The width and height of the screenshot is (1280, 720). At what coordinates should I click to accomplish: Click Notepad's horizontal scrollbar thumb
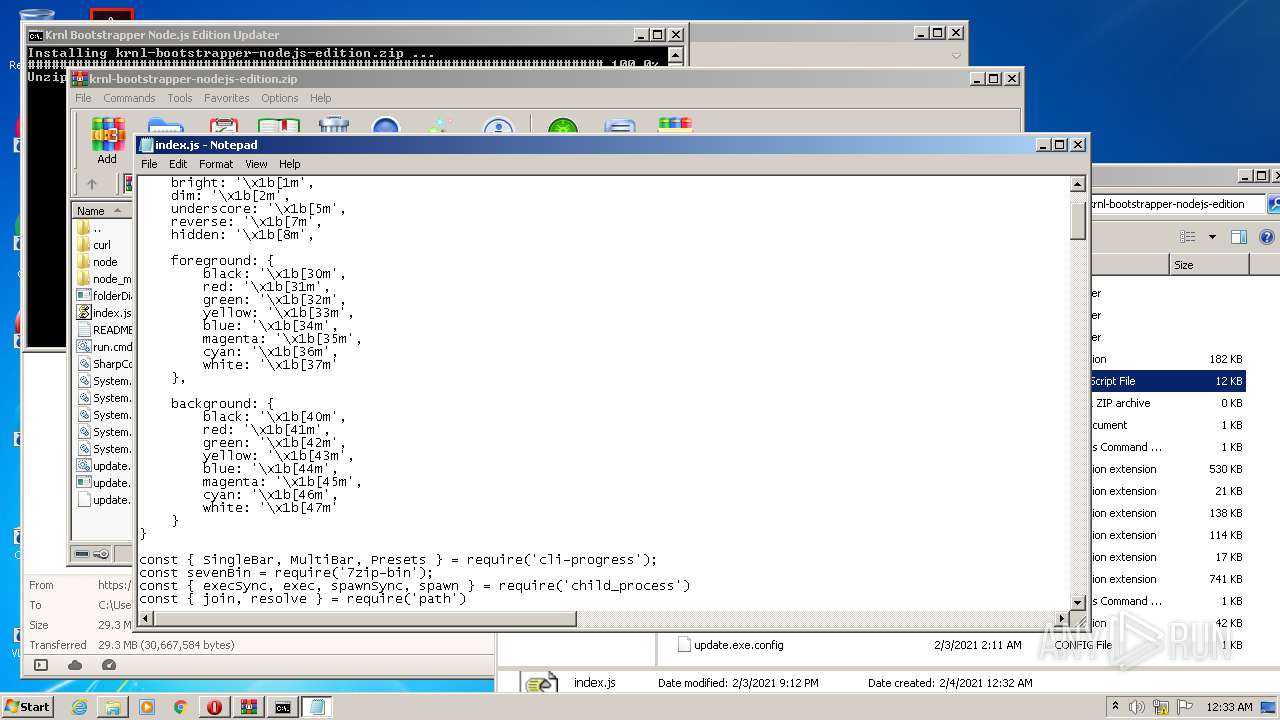click(365, 619)
